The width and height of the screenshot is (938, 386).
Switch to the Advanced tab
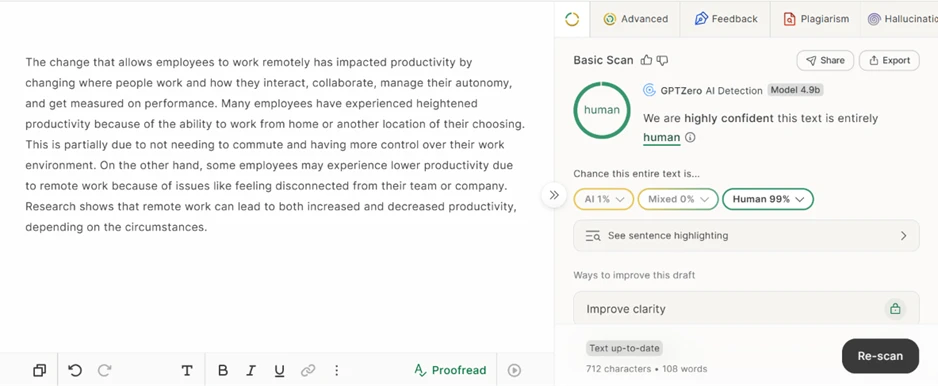point(635,19)
